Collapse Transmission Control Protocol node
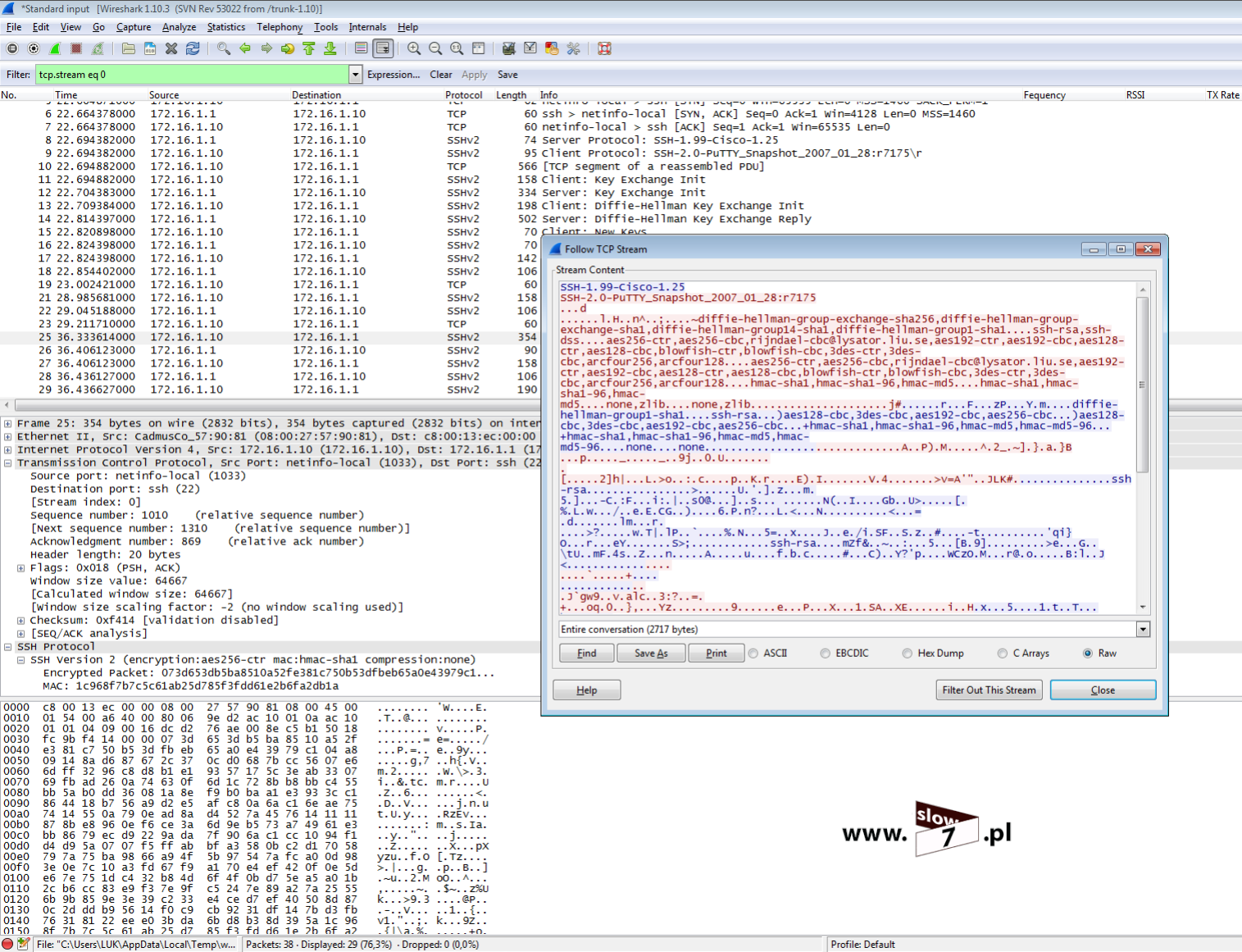1242x952 pixels. (x=7, y=463)
